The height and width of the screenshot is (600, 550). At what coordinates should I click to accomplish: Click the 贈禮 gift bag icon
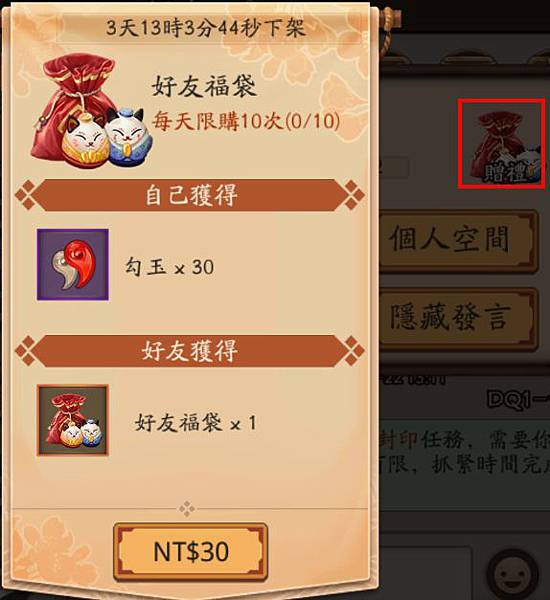pos(502,144)
